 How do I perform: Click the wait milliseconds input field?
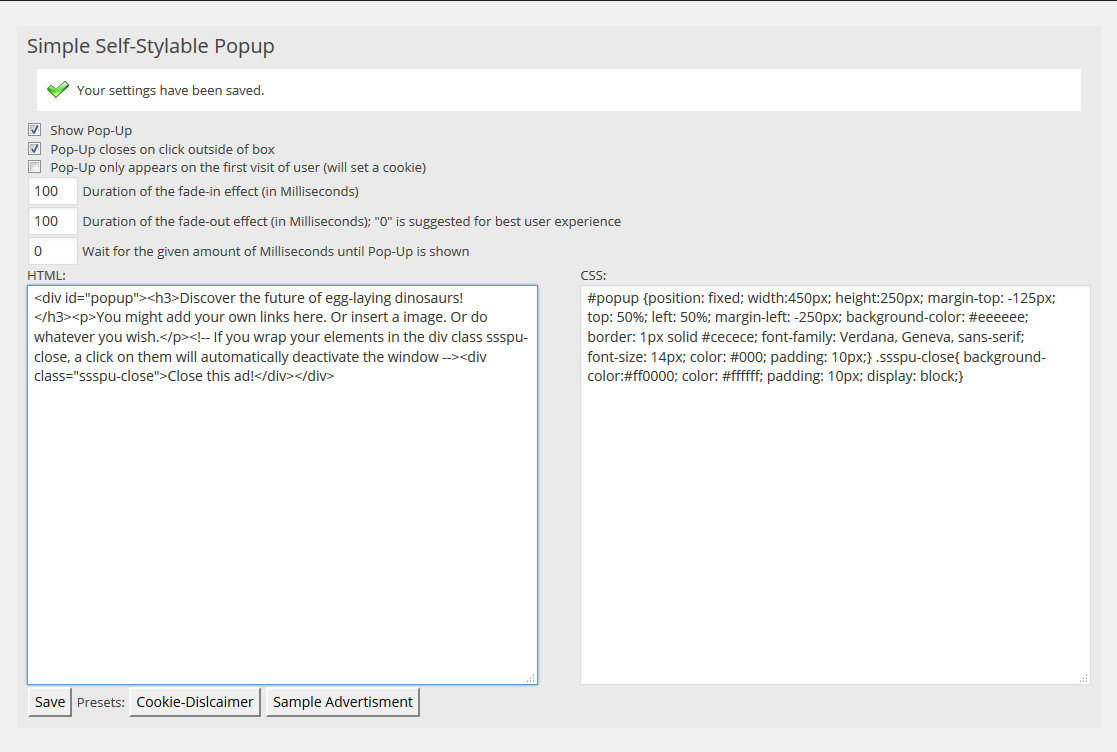(x=53, y=251)
